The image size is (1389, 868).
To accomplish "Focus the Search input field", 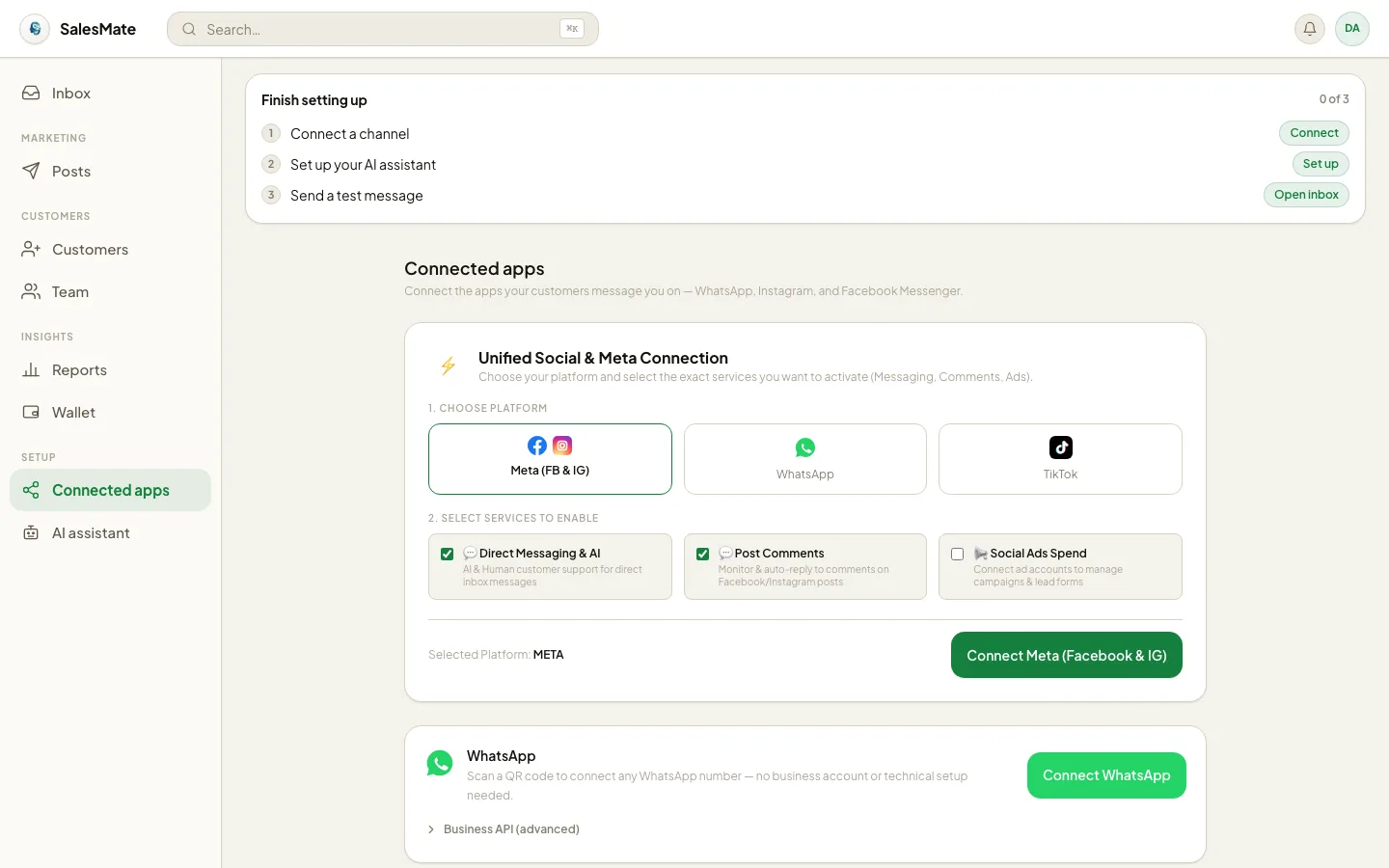I will click(383, 29).
